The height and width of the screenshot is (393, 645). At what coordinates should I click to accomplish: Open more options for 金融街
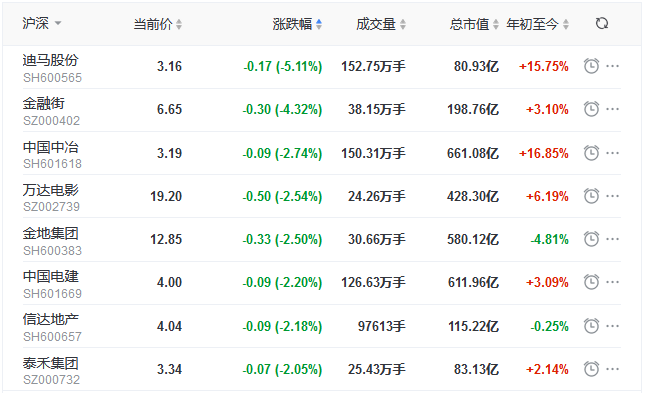coord(613,109)
